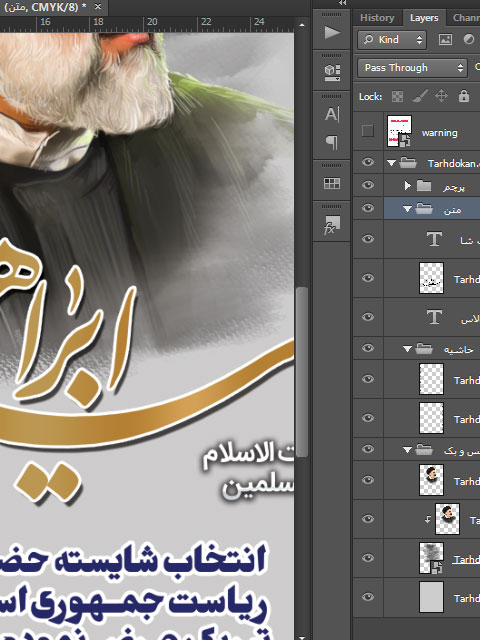Screen dimensions: 480x640
Task: Click the scrollbar down arrow of canvas
Action: coord(302,637)
